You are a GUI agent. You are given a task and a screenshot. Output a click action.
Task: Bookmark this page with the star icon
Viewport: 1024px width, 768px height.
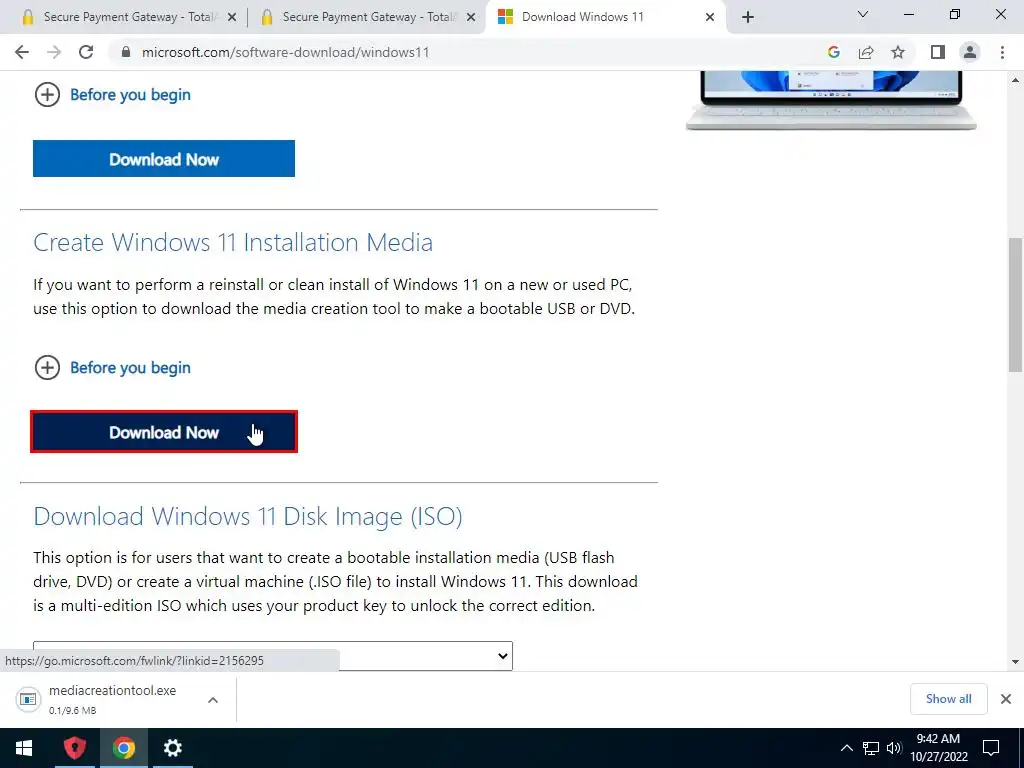pos(898,52)
